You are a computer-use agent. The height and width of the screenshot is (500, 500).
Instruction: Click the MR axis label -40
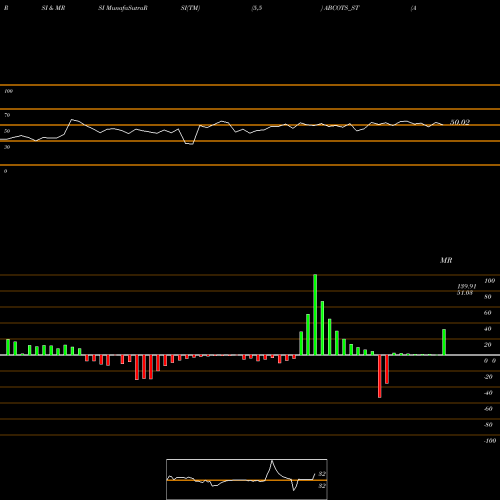488,393
